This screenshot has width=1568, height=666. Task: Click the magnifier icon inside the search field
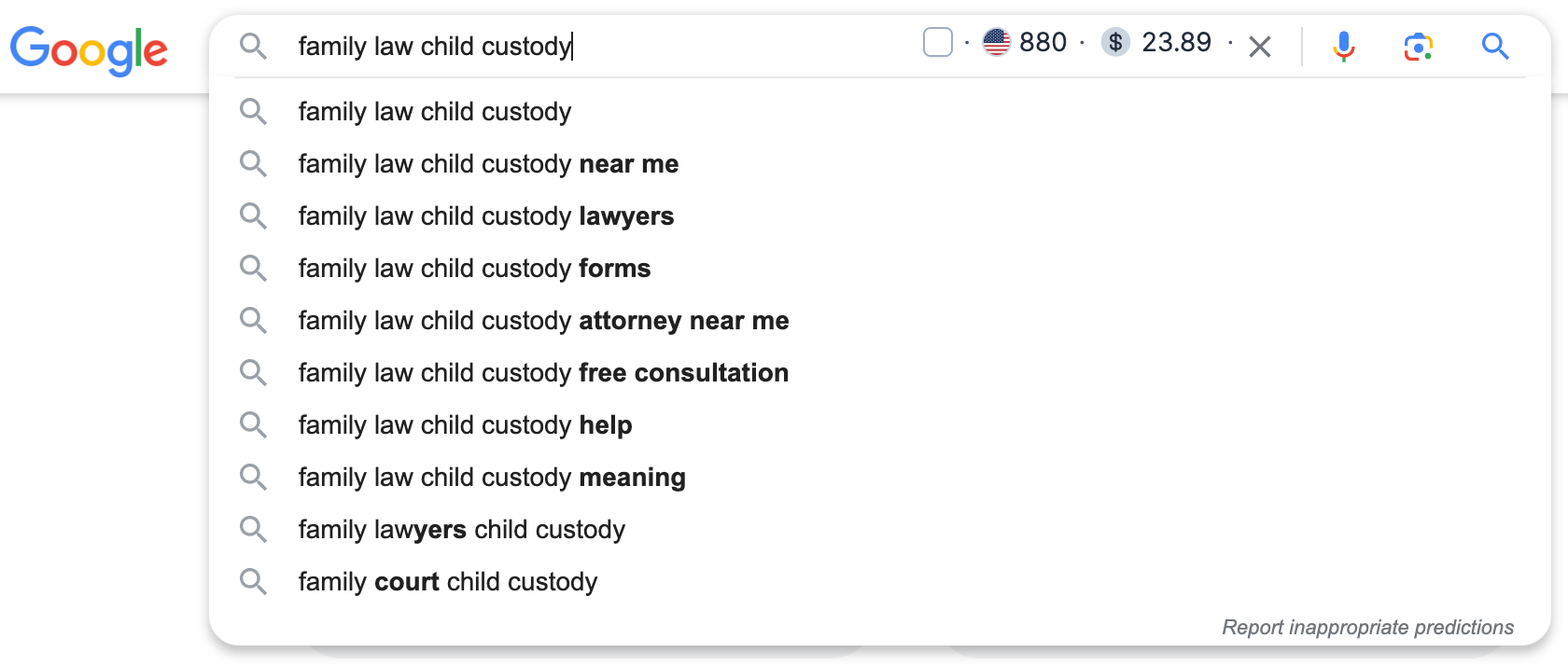pos(253,46)
